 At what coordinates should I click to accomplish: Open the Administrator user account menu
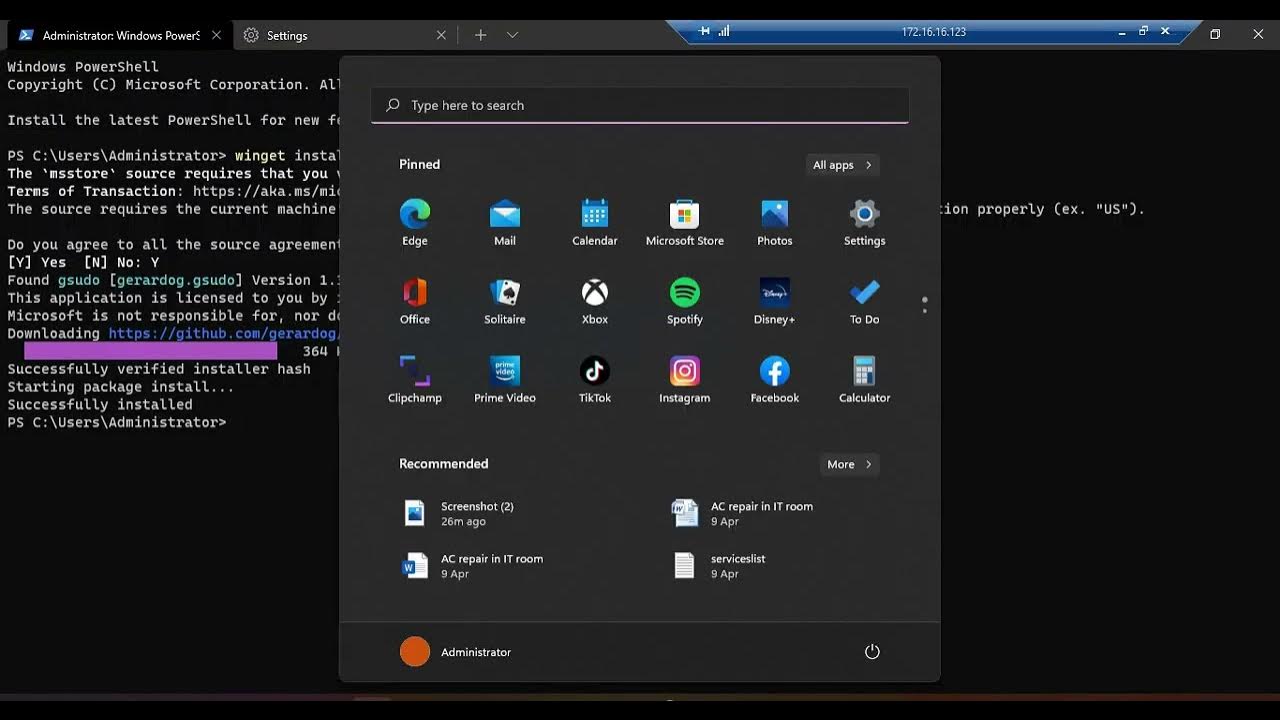pyautogui.click(x=456, y=652)
